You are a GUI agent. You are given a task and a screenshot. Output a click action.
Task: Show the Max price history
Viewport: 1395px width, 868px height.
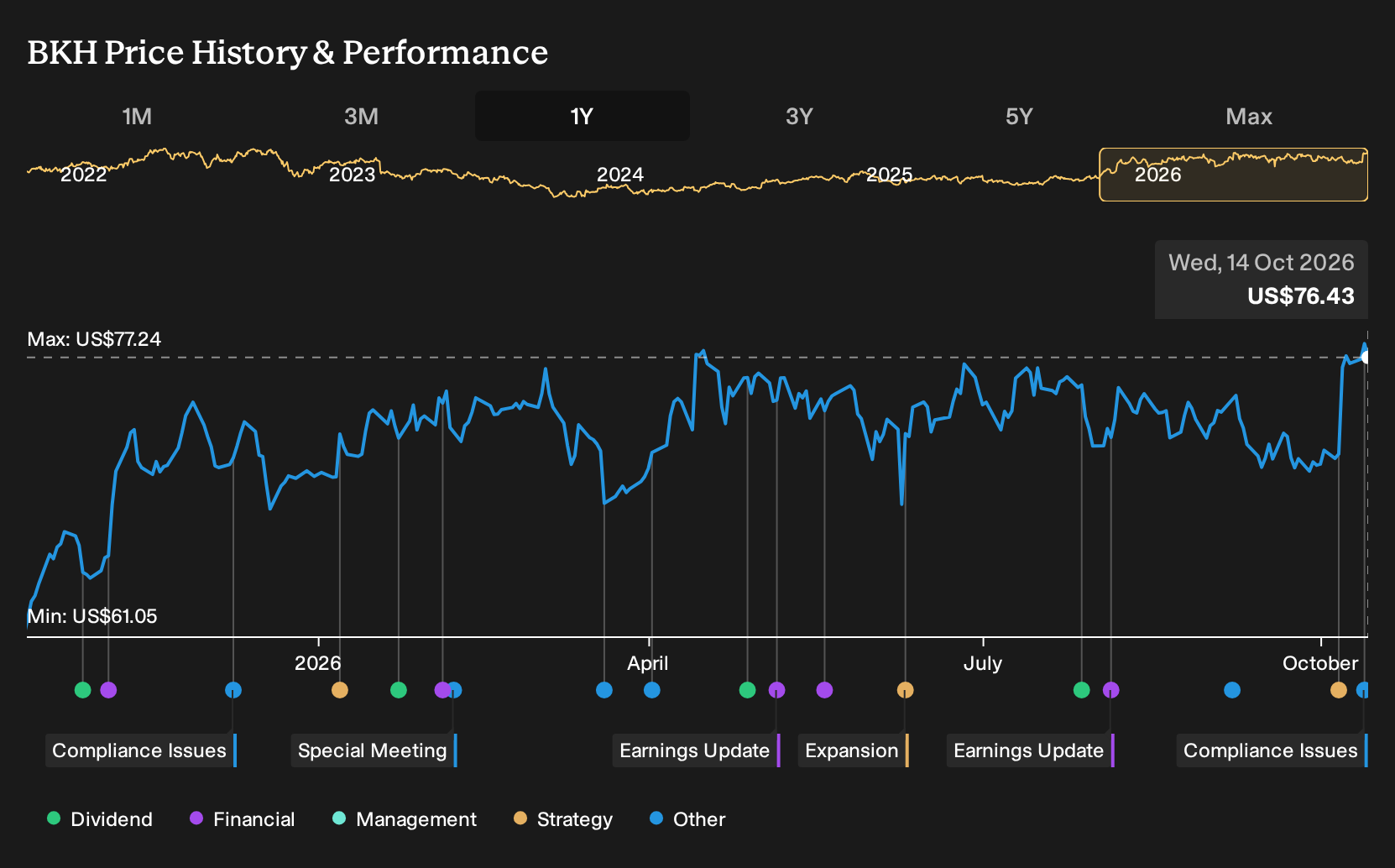coord(1249,116)
